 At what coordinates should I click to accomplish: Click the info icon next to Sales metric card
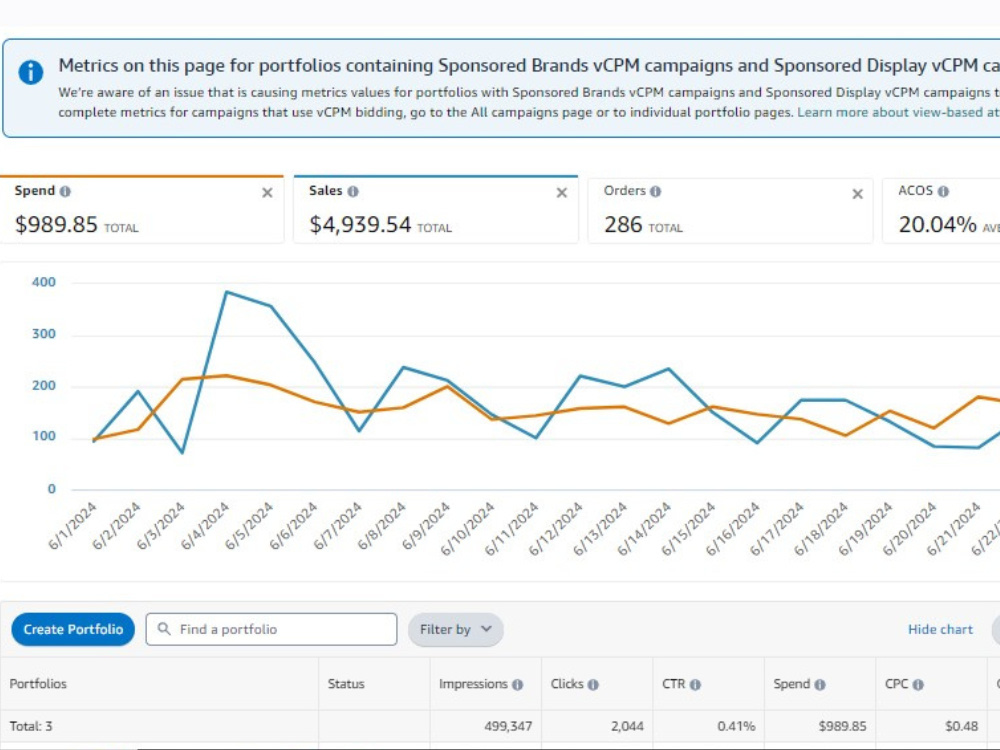[x=353, y=191]
